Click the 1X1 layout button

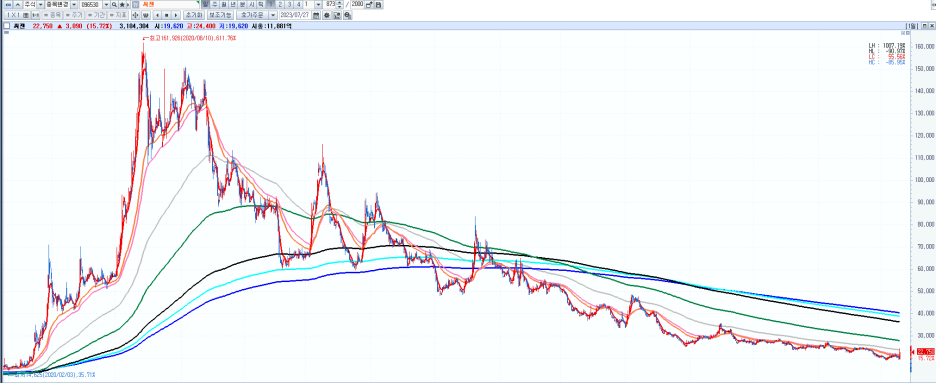pos(13,15)
